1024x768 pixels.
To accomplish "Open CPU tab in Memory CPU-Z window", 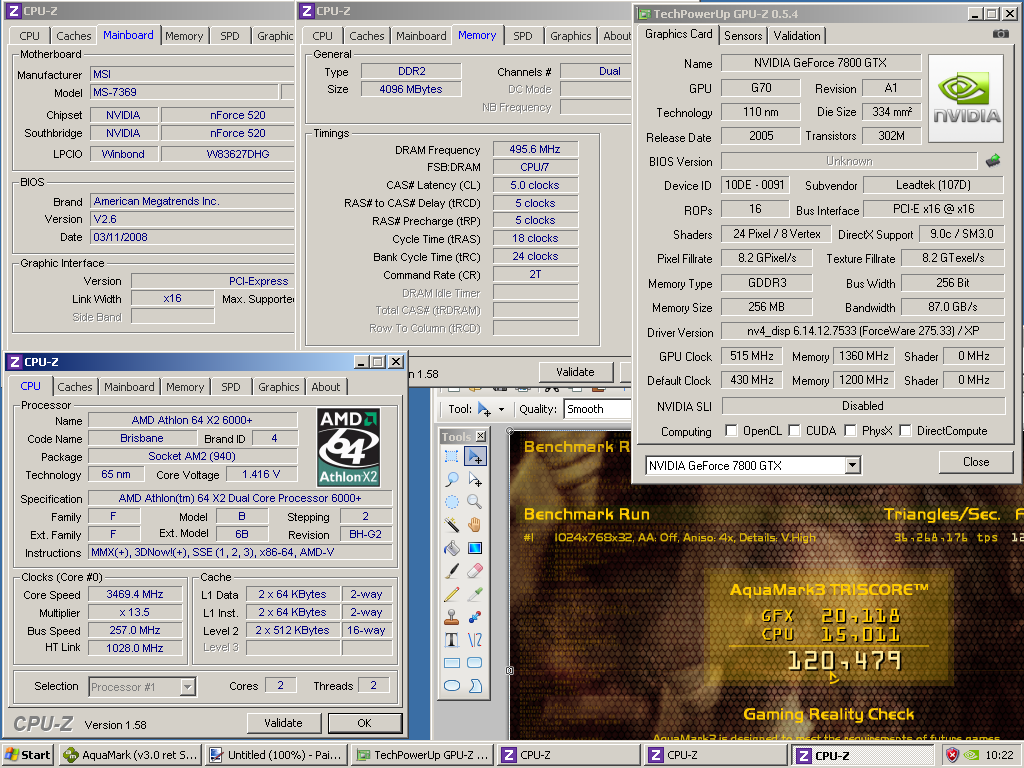I will point(322,36).
